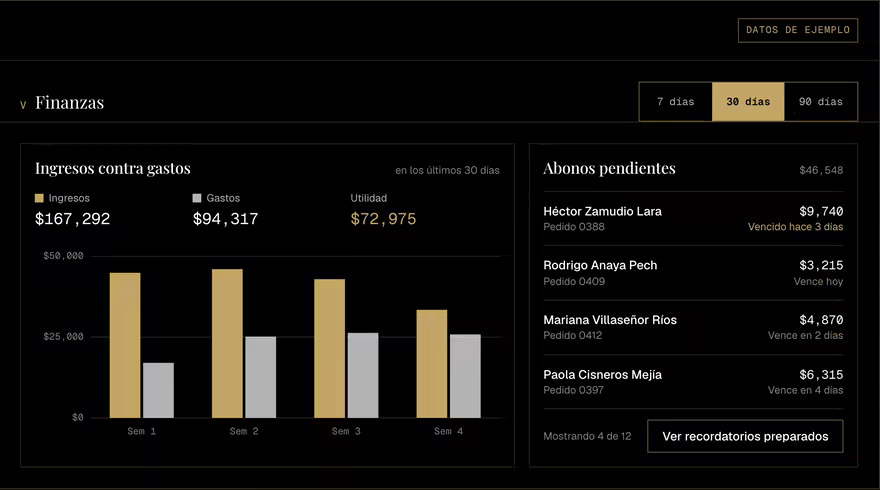Viewport: 880px width, 490px height.
Task: Collapse the Finanzas section chevron
Action: click(x=23, y=104)
